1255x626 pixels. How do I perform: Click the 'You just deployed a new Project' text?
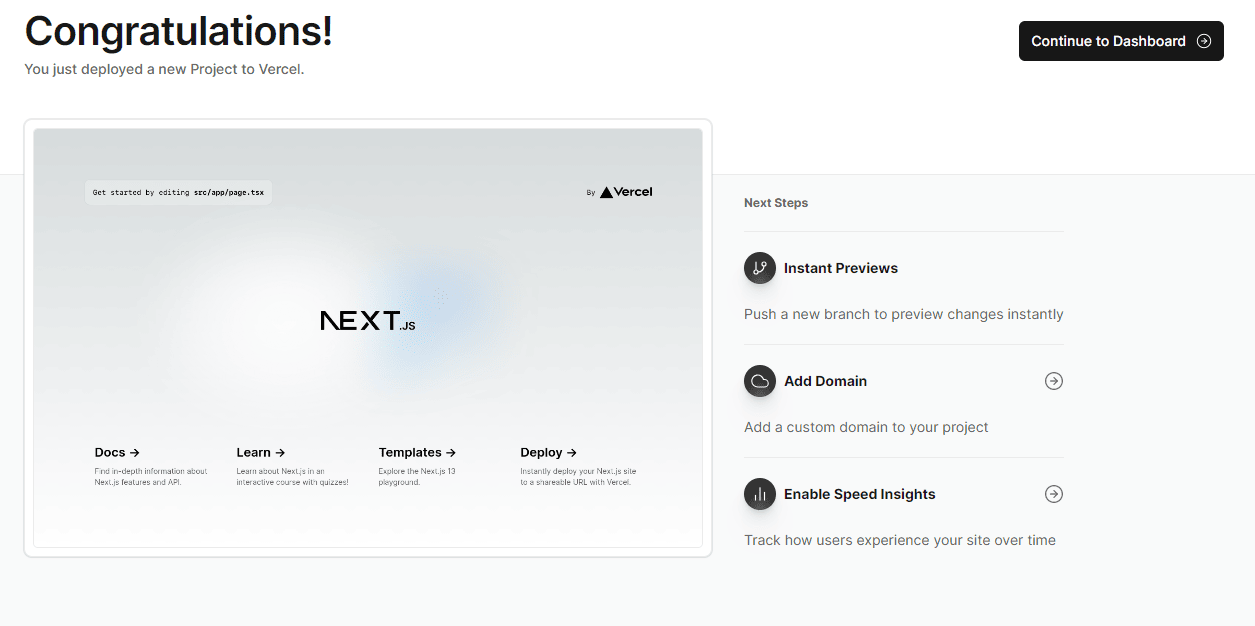pos(164,70)
